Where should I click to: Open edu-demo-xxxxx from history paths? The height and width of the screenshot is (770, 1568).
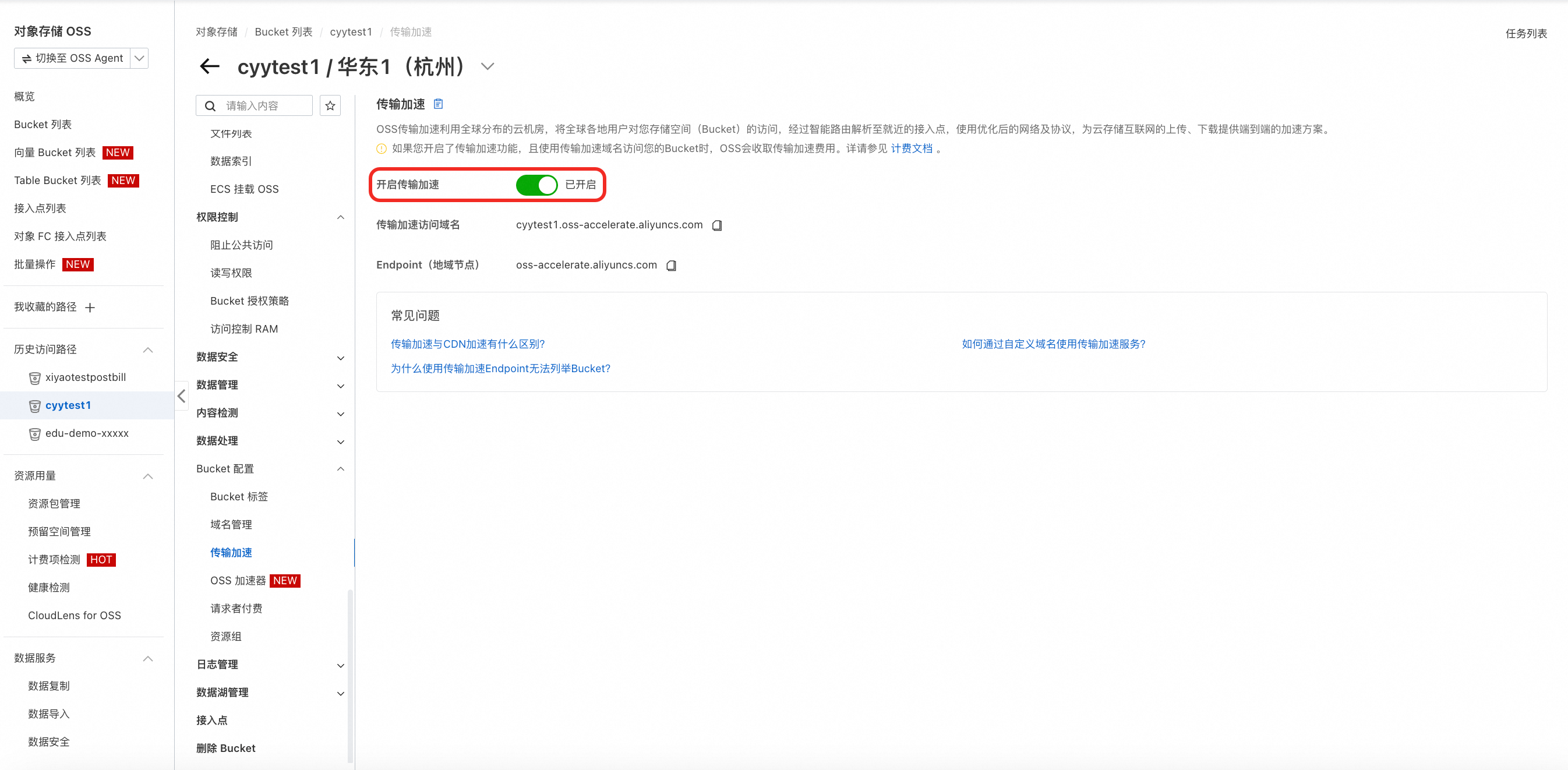pyautogui.click(x=86, y=433)
